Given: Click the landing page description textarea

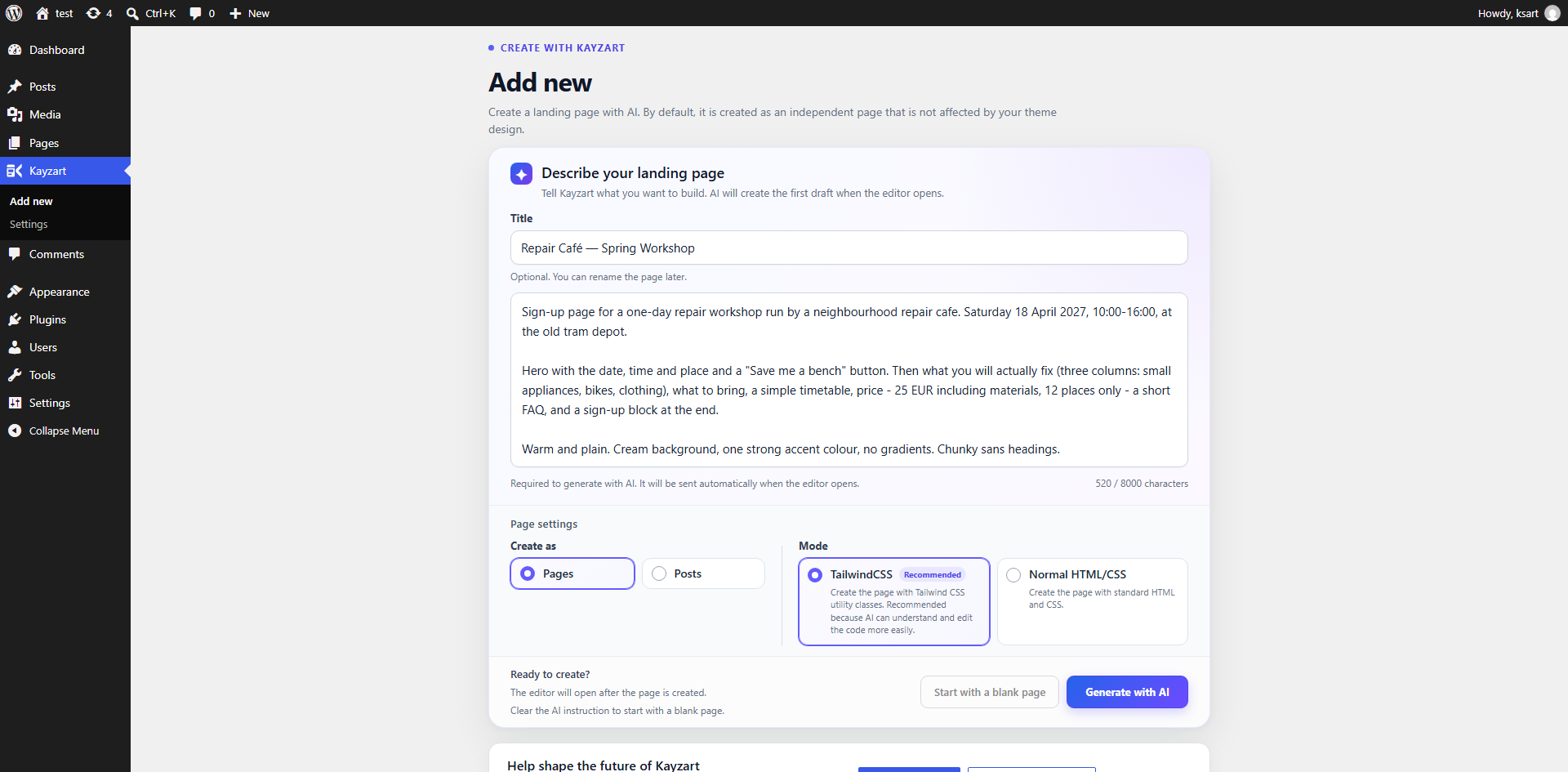Looking at the screenshot, I should (x=849, y=380).
